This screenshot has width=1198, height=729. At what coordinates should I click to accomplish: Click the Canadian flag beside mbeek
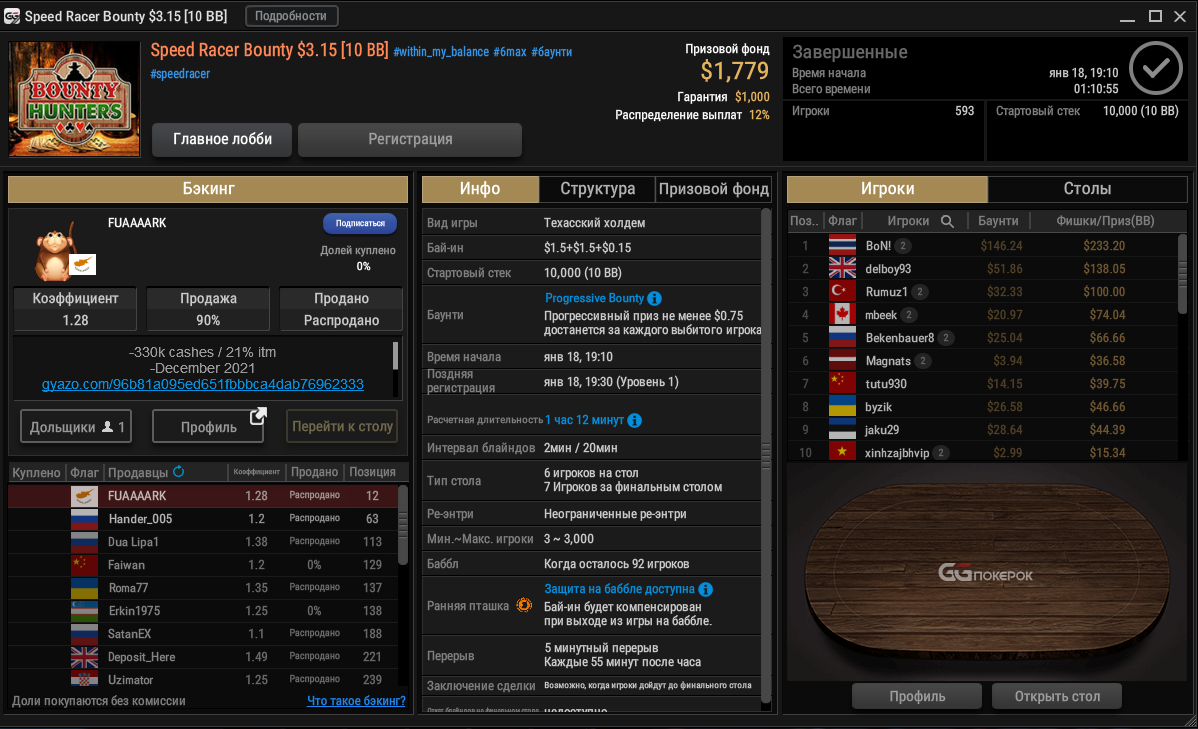(842, 314)
